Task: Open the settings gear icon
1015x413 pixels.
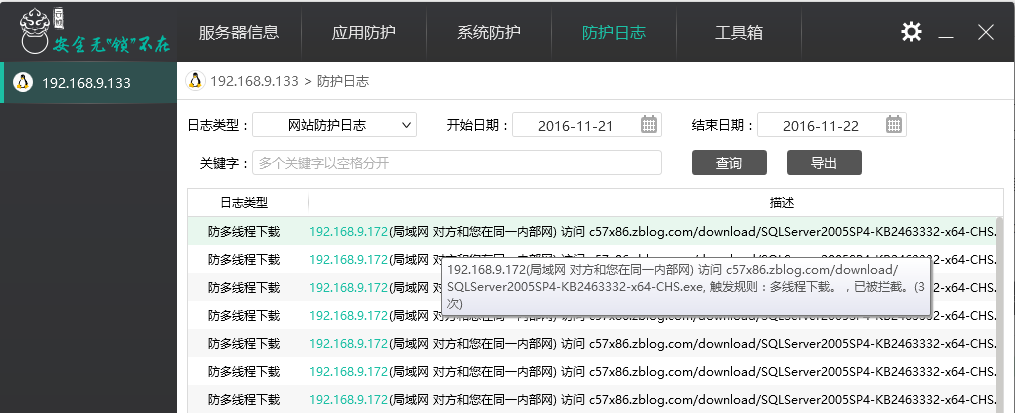Action: [x=911, y=32]
